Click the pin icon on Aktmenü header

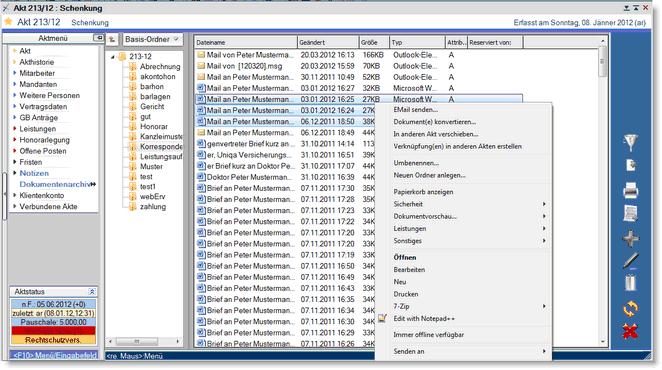[x=98, y=38]
